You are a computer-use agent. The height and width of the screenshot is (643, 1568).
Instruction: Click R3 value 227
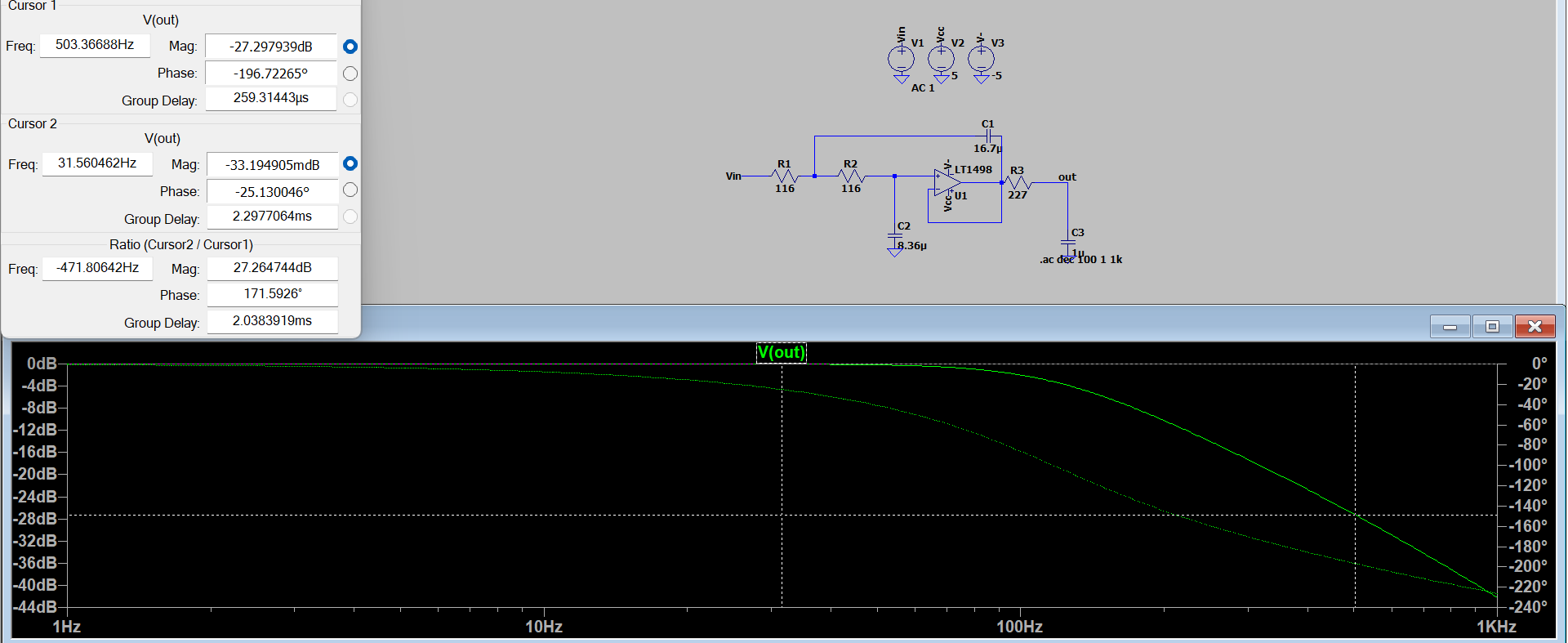[x=1018, y=195]
